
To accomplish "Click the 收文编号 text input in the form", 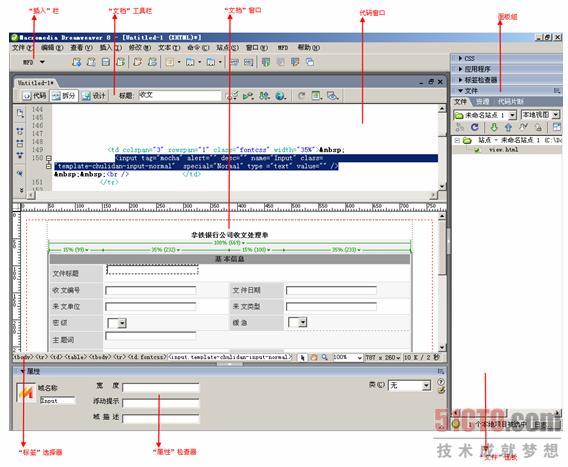I will coord(151,290).
